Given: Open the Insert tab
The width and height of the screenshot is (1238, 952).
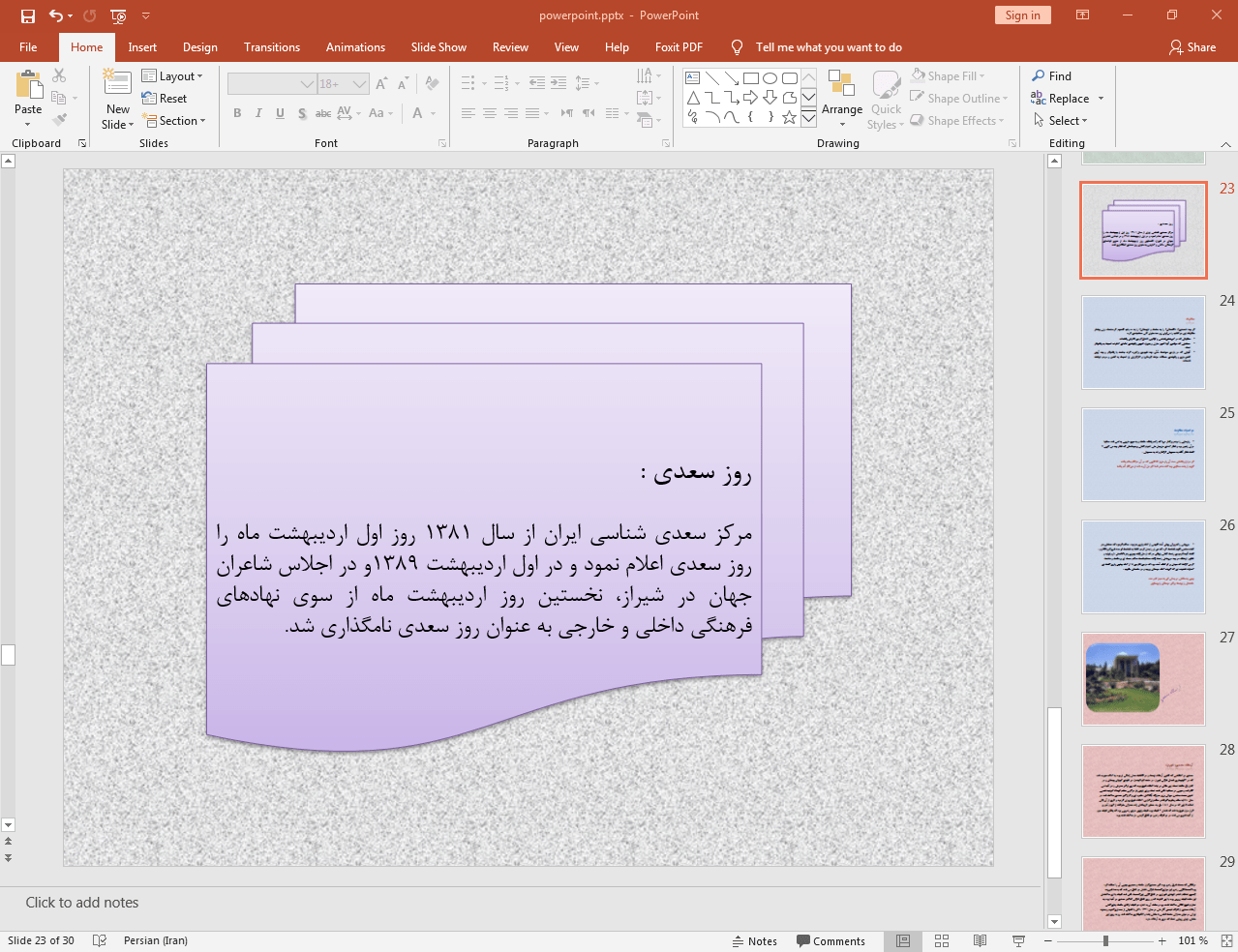Looking at the screenshot, I should 142,46.
